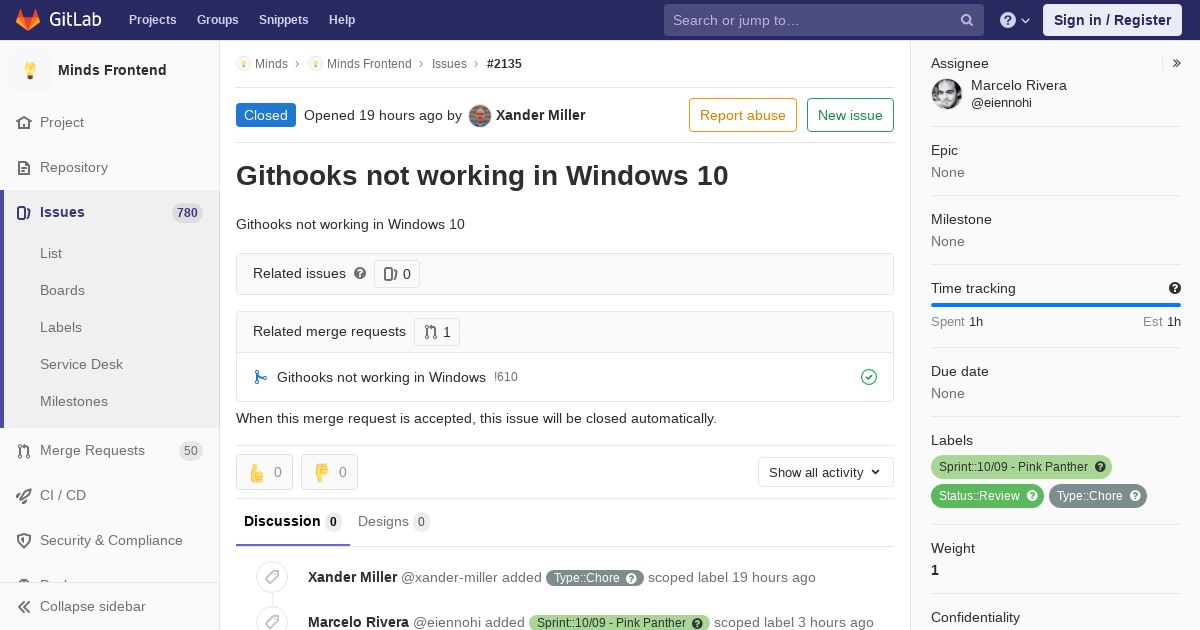Image resolution: width=1200 pixels, height=630 pixels.
Task: Click Report abuse button
Action: point(743,115)
